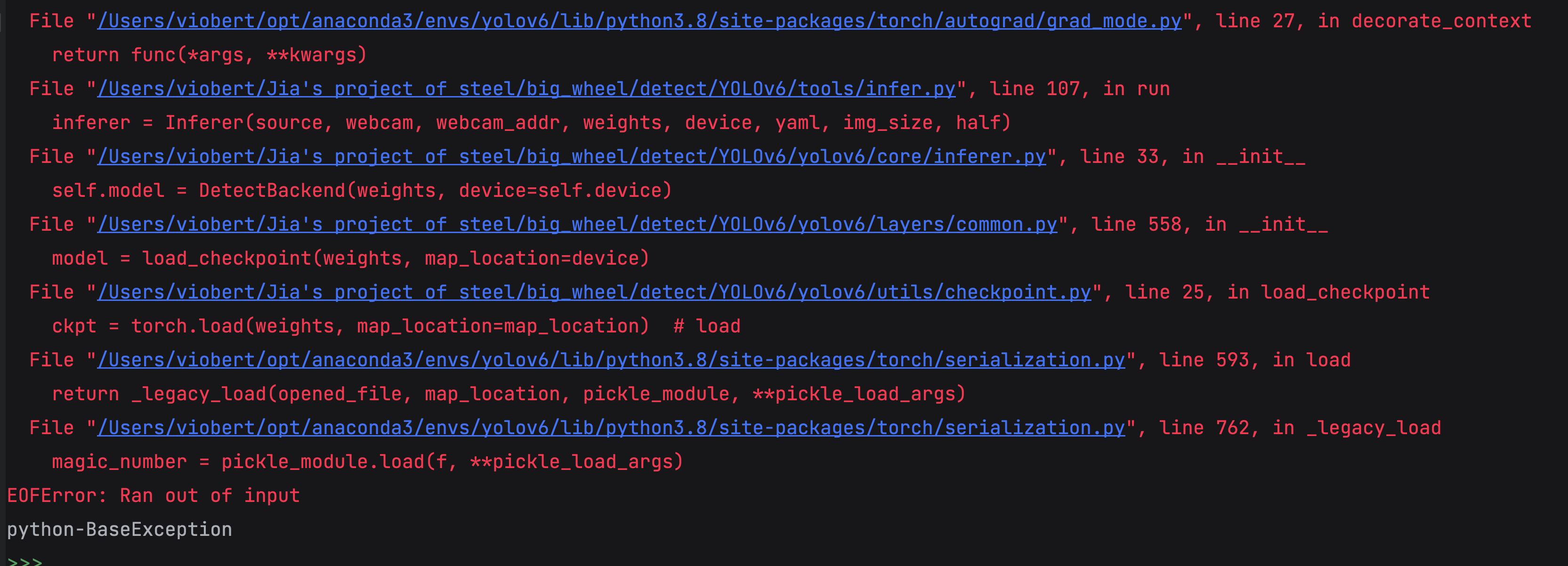Image resolution: width=1568 pixels, height=566 pixels.
Task: Open serialization.py link for line 593
Action: 611,360
